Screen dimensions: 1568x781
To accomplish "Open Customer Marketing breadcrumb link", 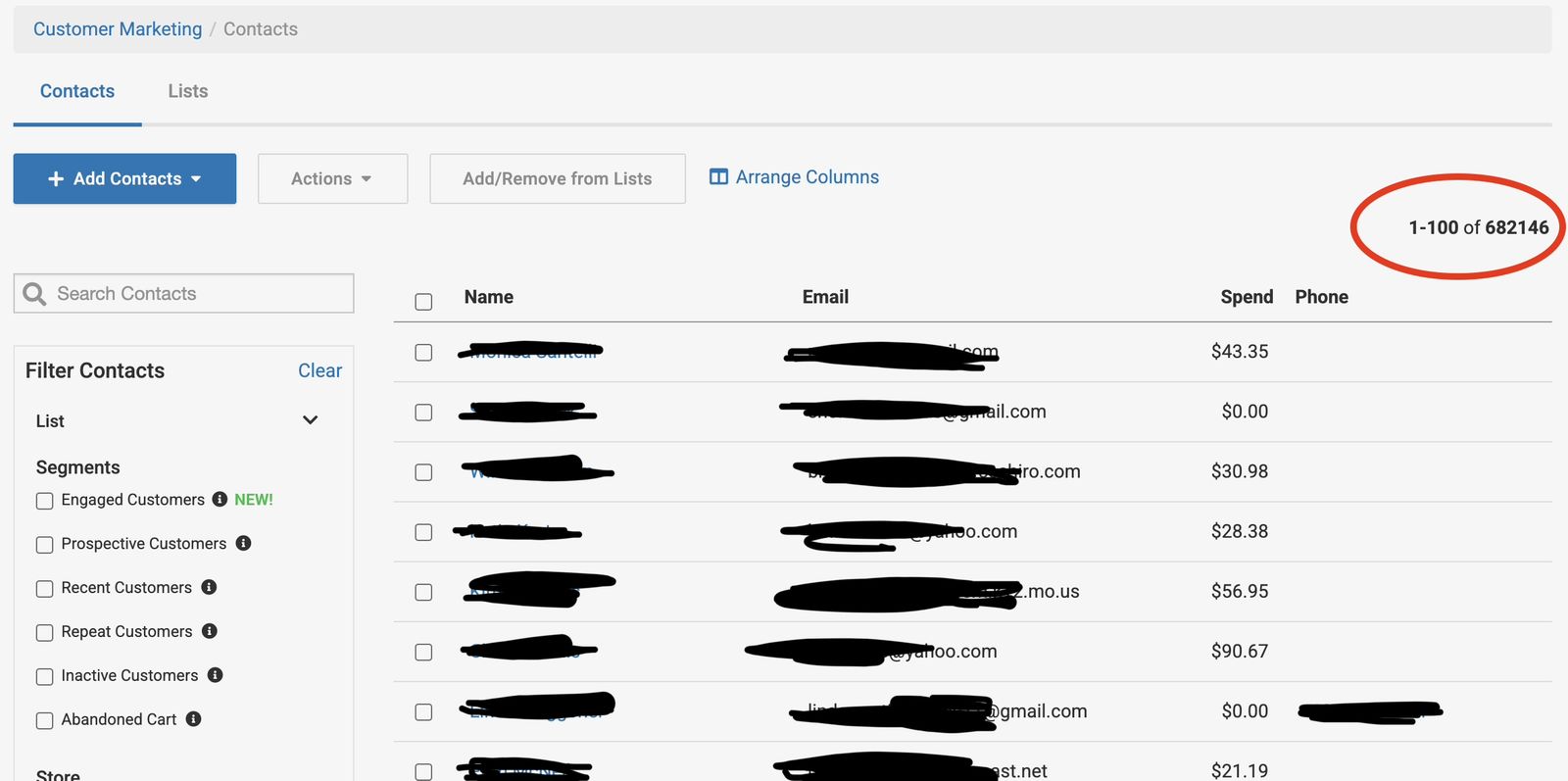I will [x=118, y=29].
